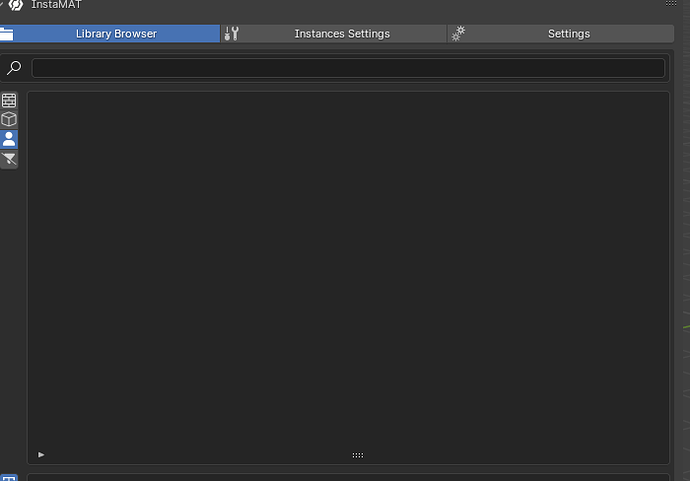Screen dimensions: 690x481
Task: Open the rightmost Settings tab
Action: pyautogui.click(x=568, y=34)
